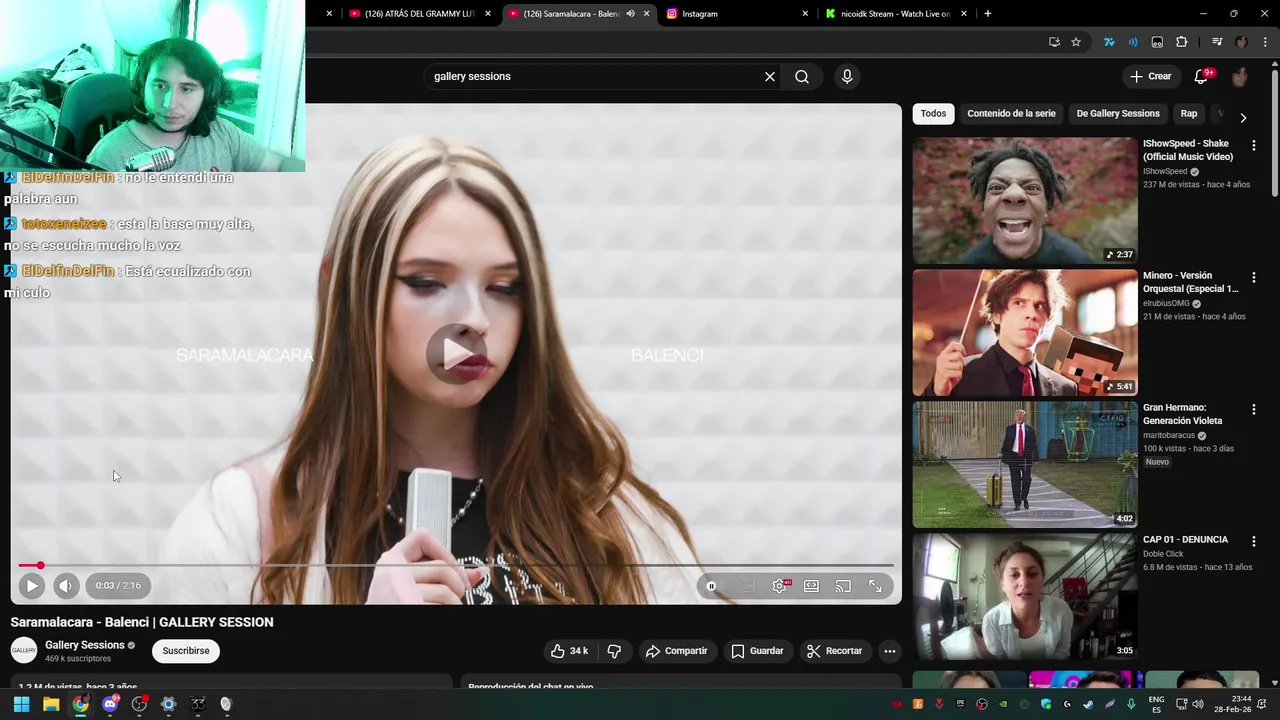Dislike the video
The height and width of the screenshot is (720, 1280).
click(x=614, y=651)
